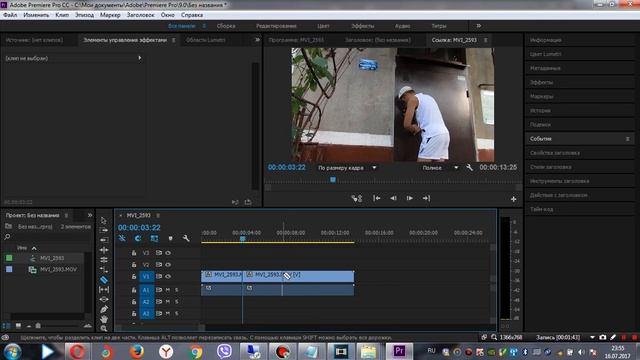The height and width of the screenshot is (360, 640).
Task: Go to In point in monitor
Action: point(376,198)
